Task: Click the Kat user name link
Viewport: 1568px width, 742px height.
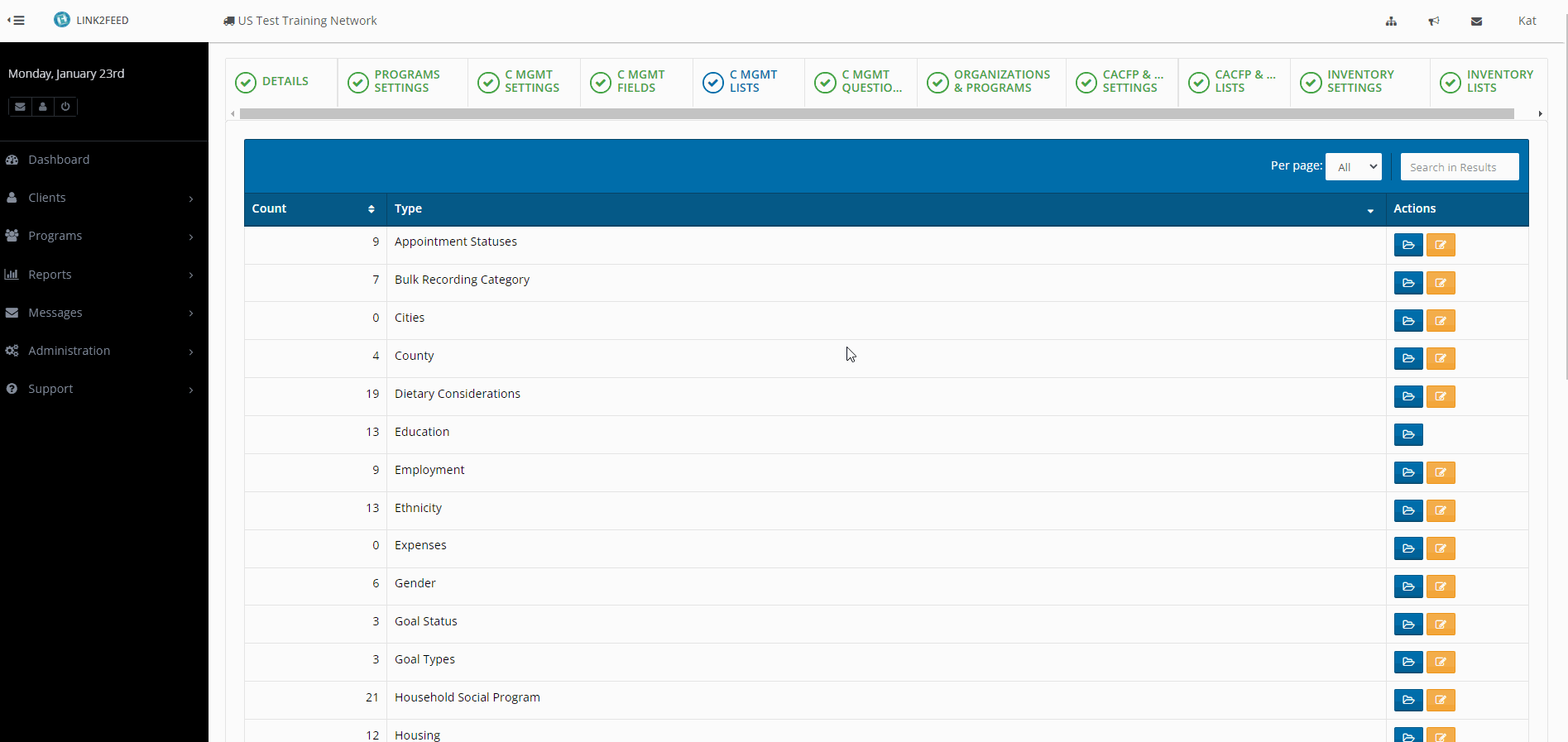Action: tap(1527, 21)
